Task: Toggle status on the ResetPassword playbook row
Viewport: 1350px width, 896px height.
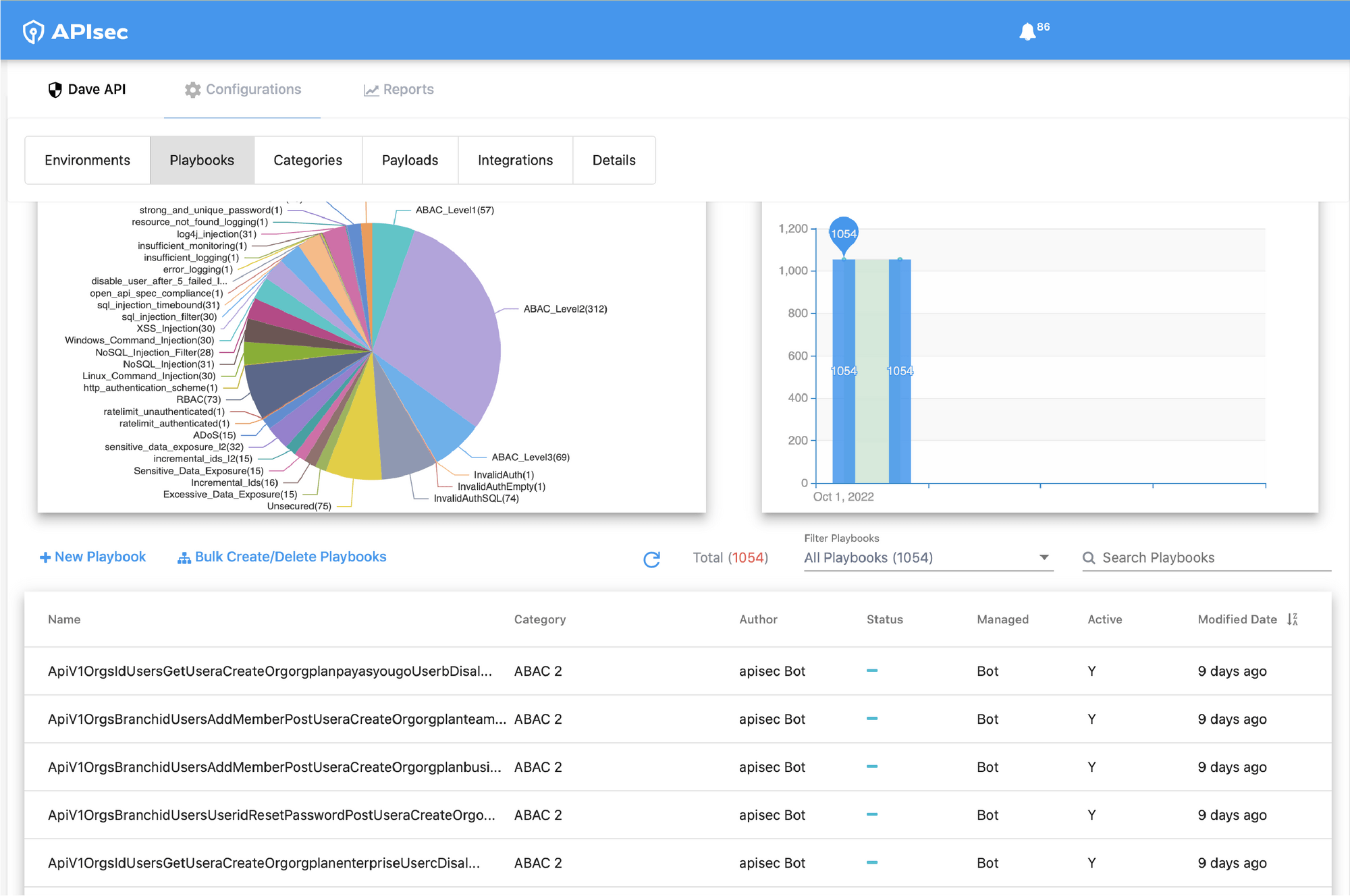Action: [x=872, y=815]
